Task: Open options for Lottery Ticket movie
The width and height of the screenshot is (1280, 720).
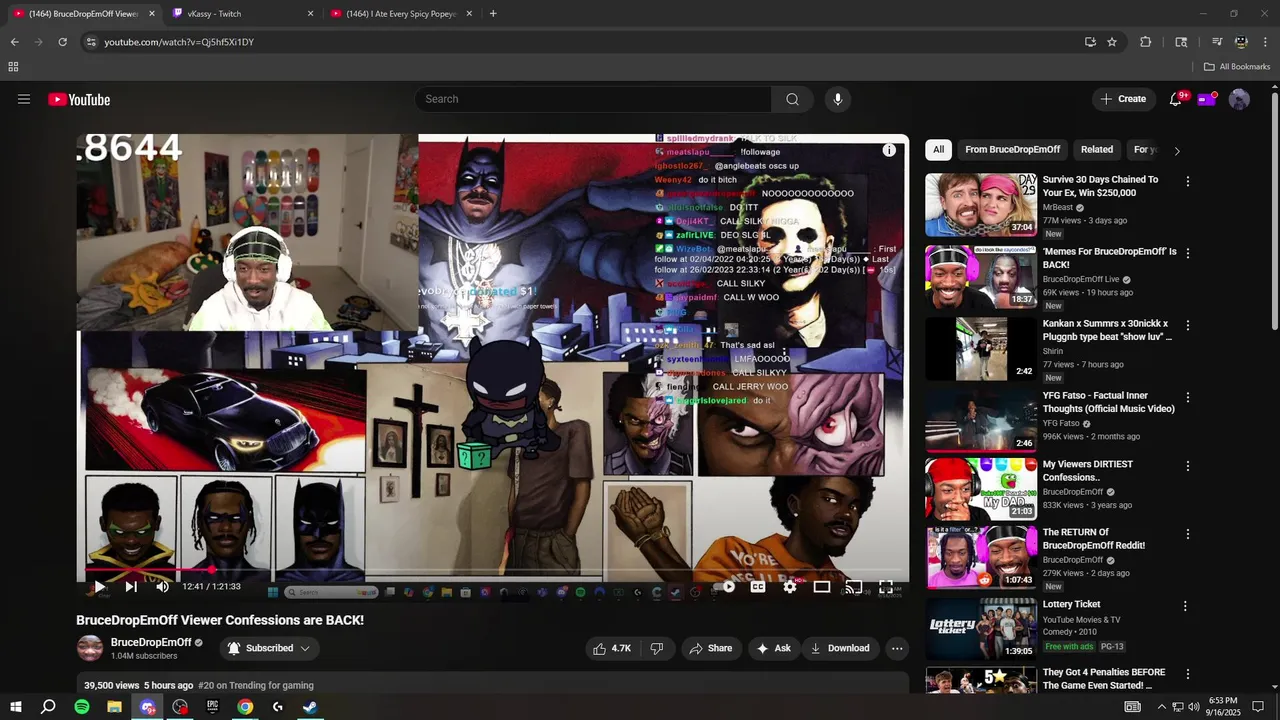Action: click(1186, 606)
